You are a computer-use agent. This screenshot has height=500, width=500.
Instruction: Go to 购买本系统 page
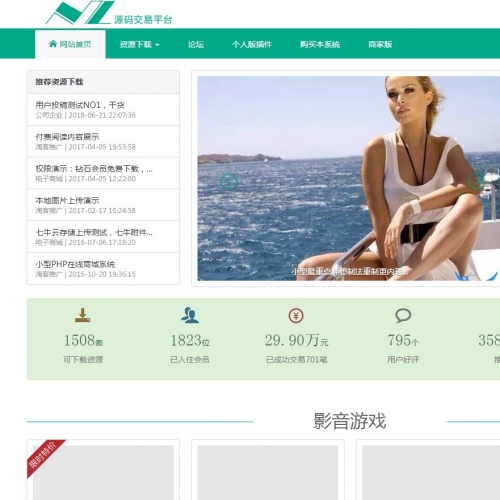(320, 44)
